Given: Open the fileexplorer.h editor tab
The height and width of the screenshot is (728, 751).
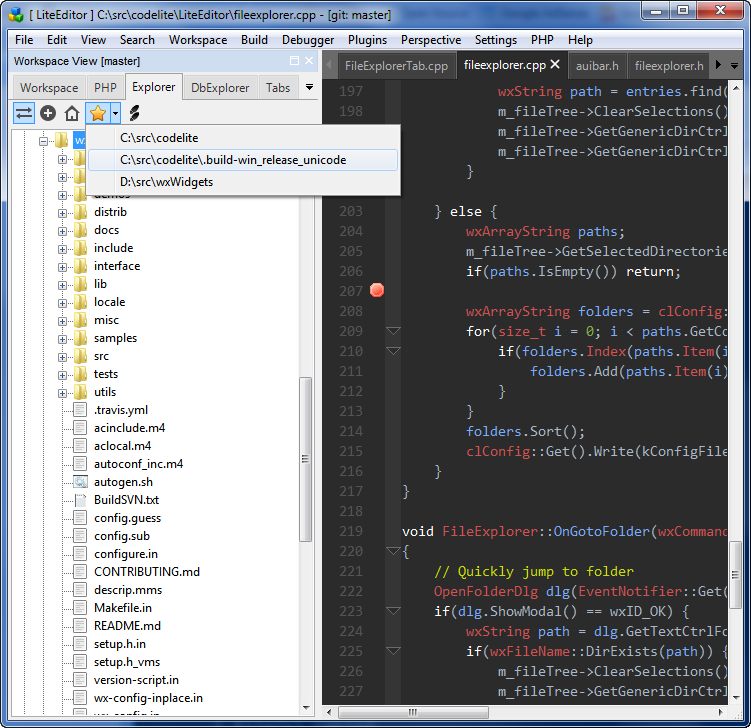Looking at the screenshot, I should tap(669, 66).
